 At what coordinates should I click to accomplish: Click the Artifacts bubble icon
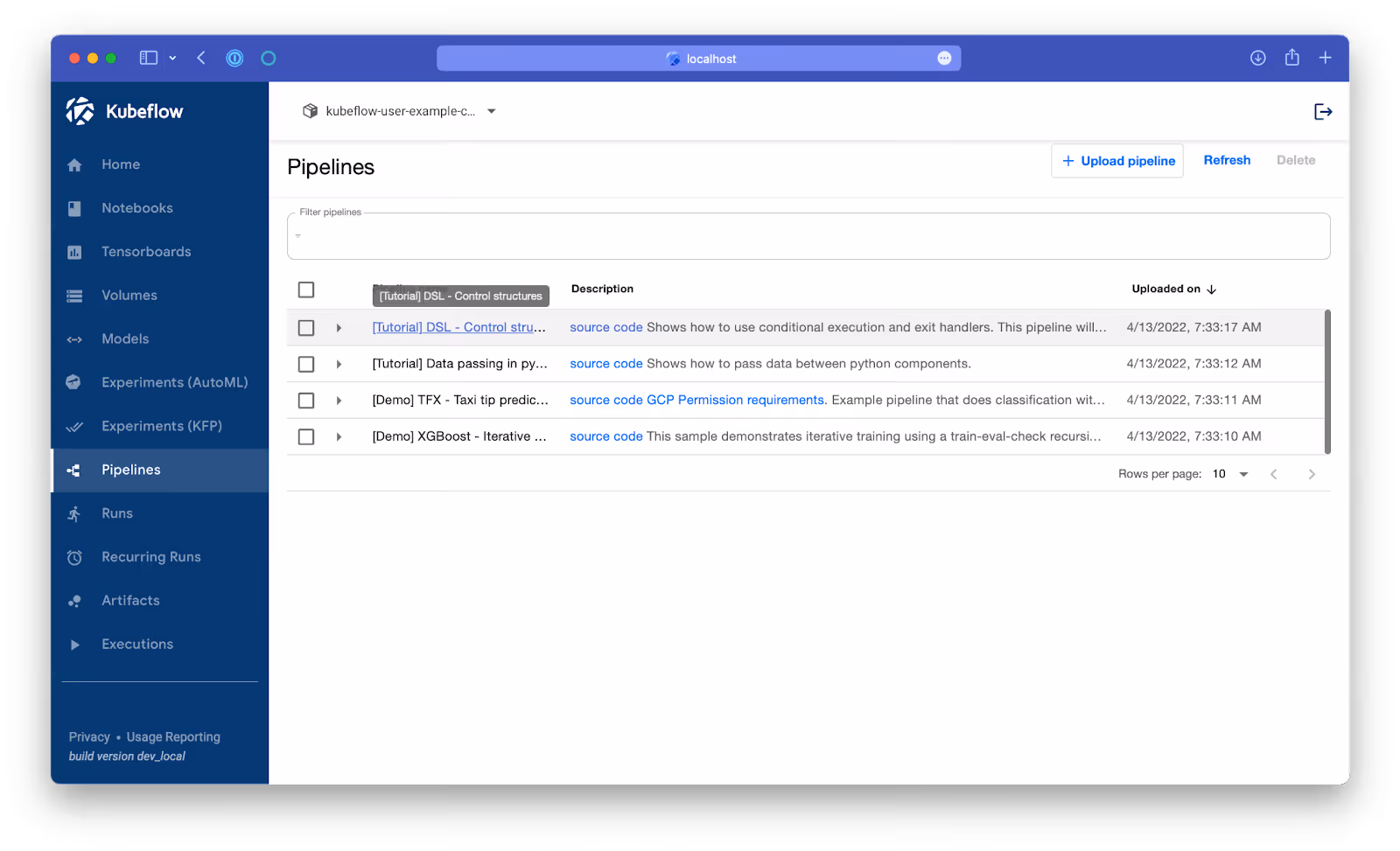pyautogui.click(x=74, y=602)
